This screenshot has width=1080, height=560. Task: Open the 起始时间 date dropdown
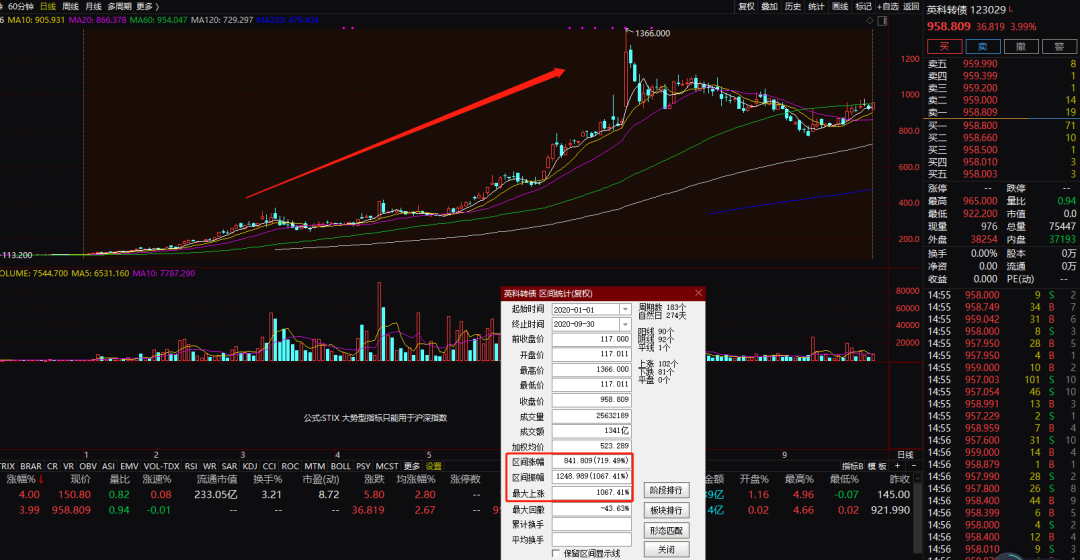click(x=625, y=309)
